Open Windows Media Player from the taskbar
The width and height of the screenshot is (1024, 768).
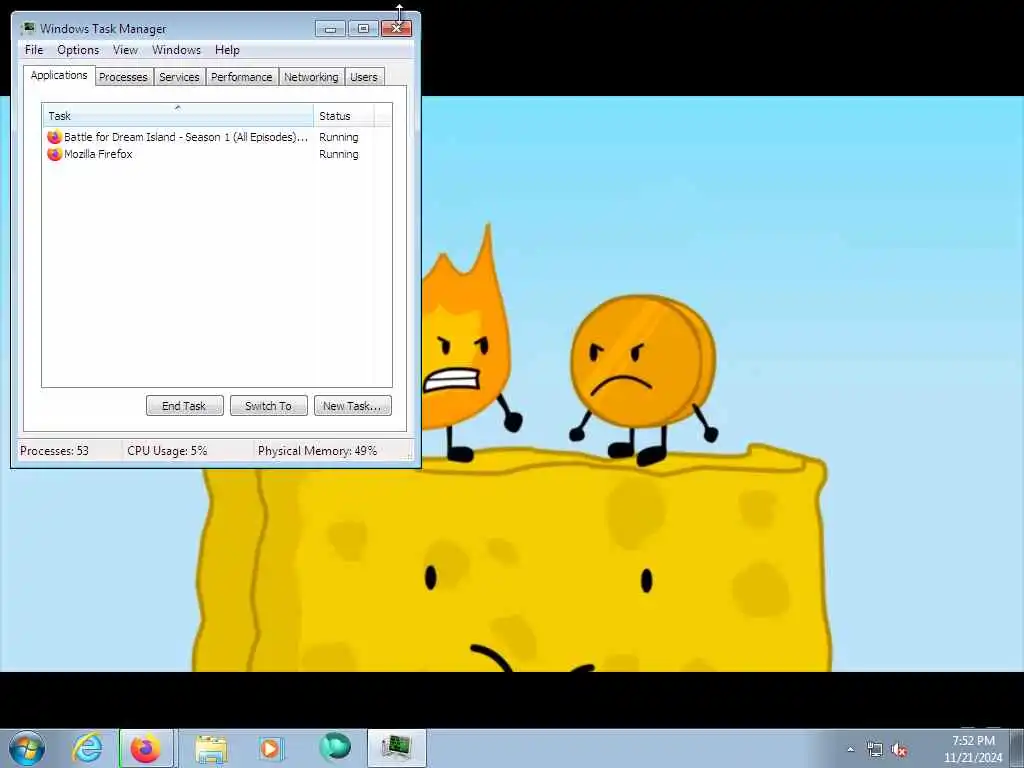270,748
